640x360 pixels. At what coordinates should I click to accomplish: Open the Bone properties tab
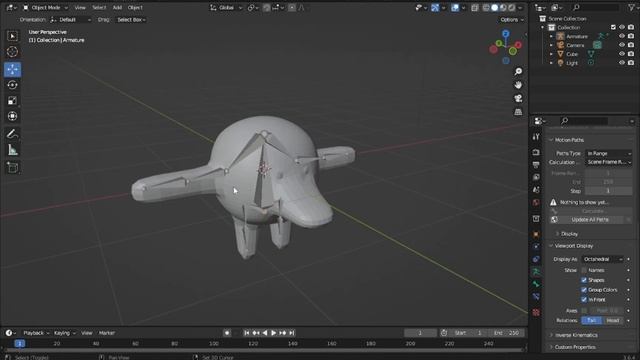(536, 284)
